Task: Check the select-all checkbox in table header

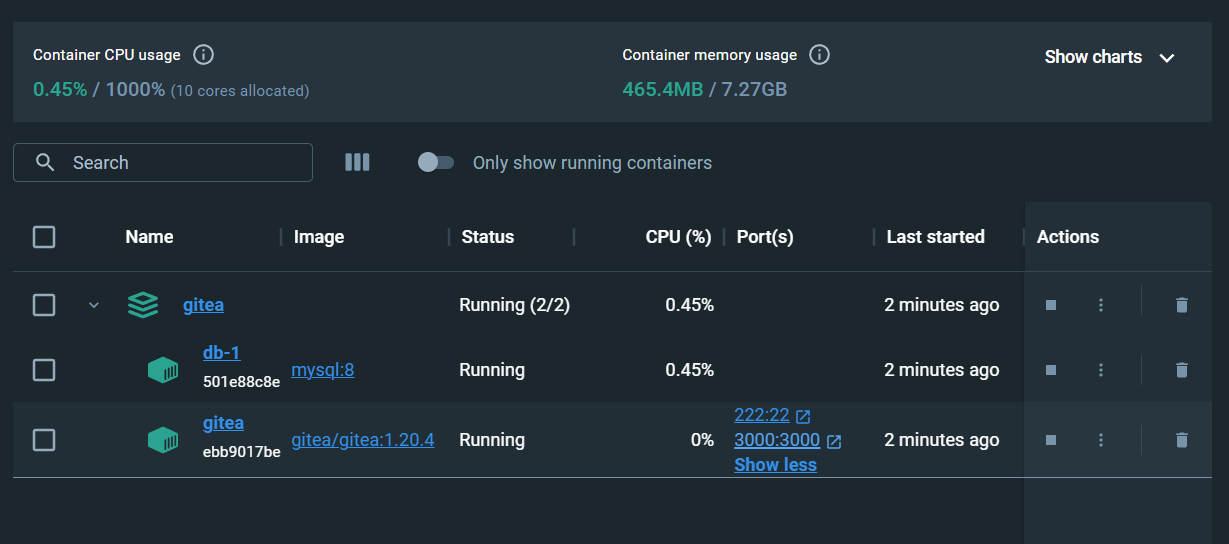Action: tap(44, 237)
